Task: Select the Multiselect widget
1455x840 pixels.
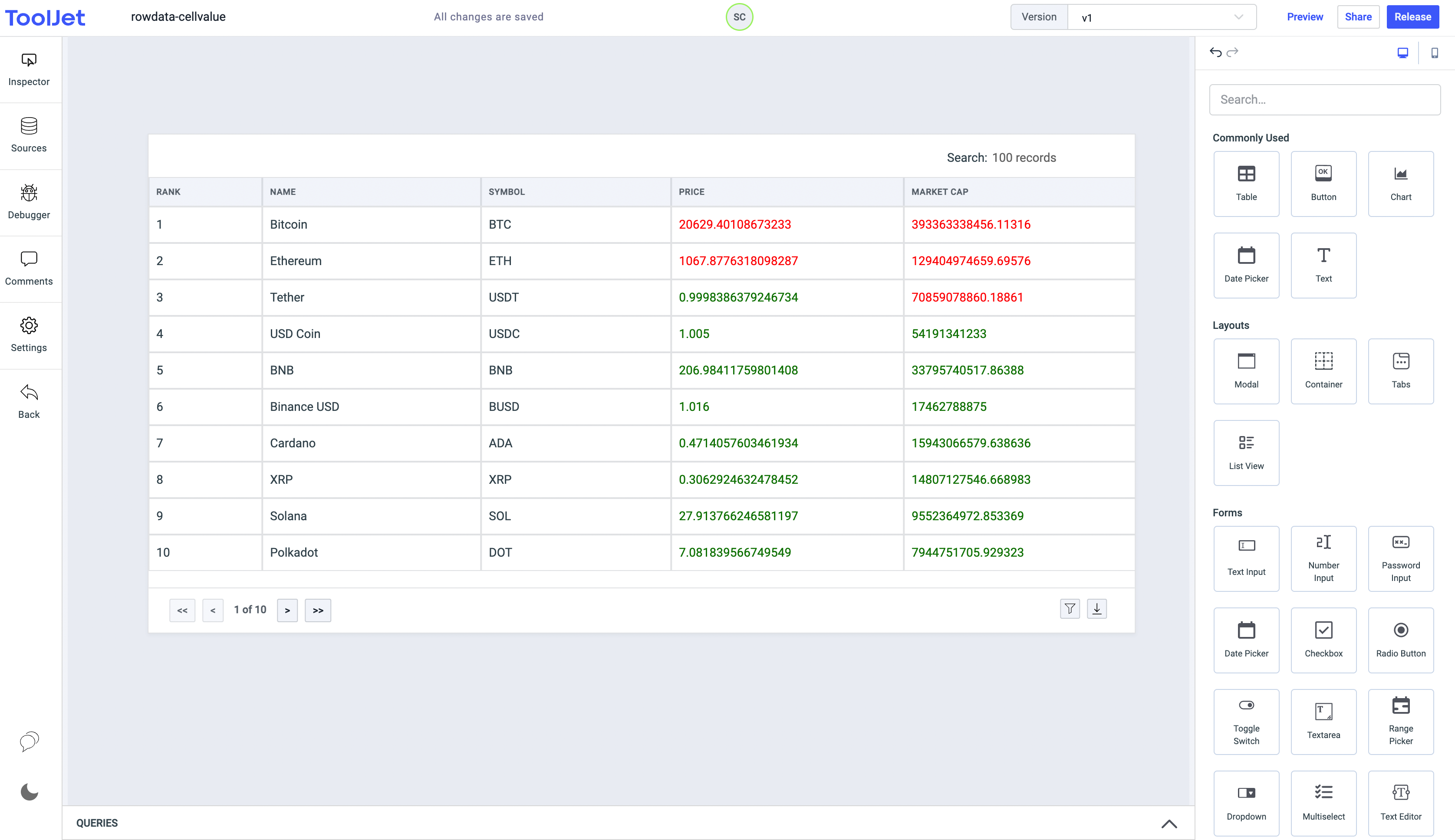Action: click(1323, 804)
